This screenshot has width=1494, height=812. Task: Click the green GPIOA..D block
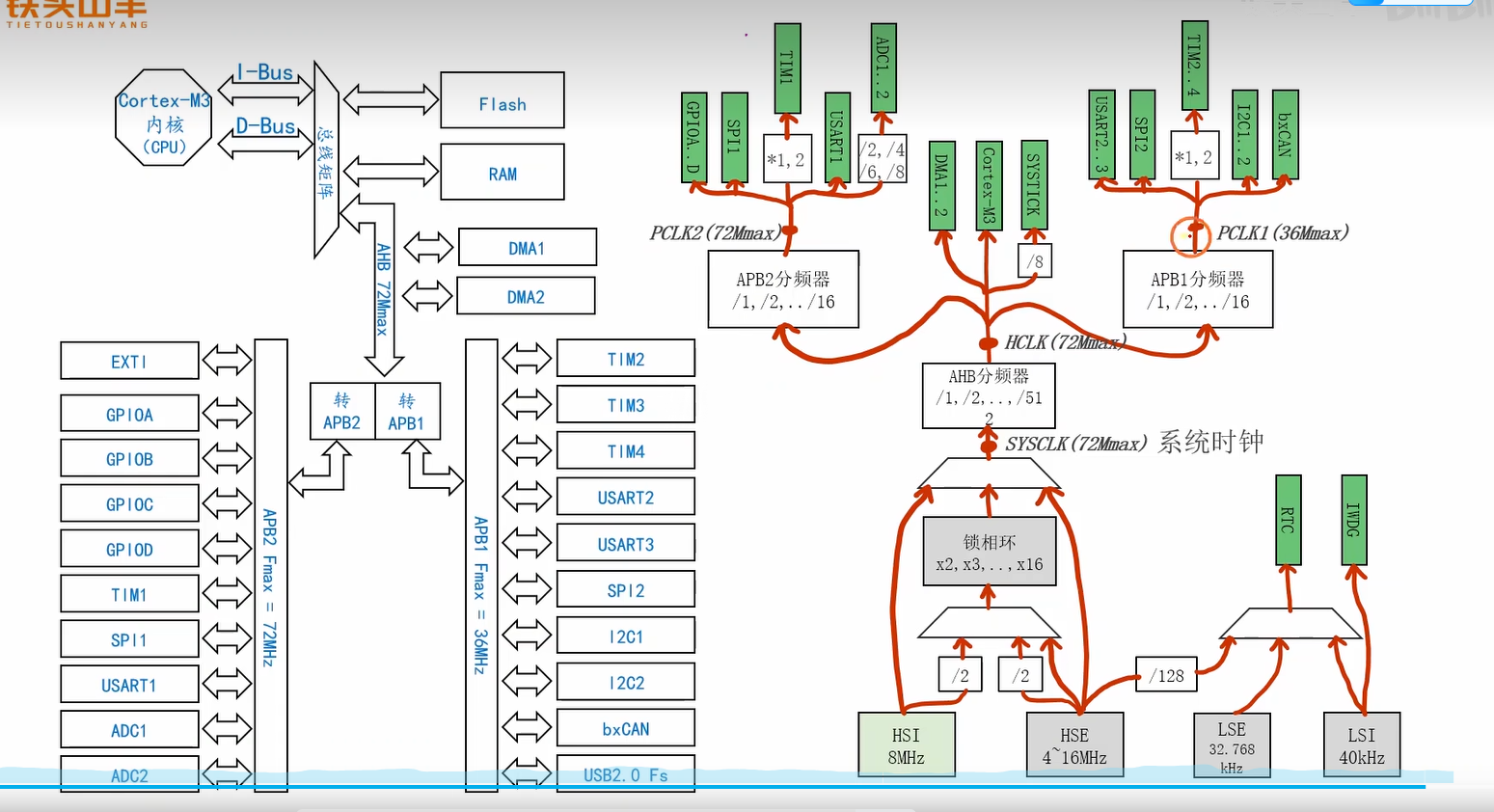[x=694, y=138]
